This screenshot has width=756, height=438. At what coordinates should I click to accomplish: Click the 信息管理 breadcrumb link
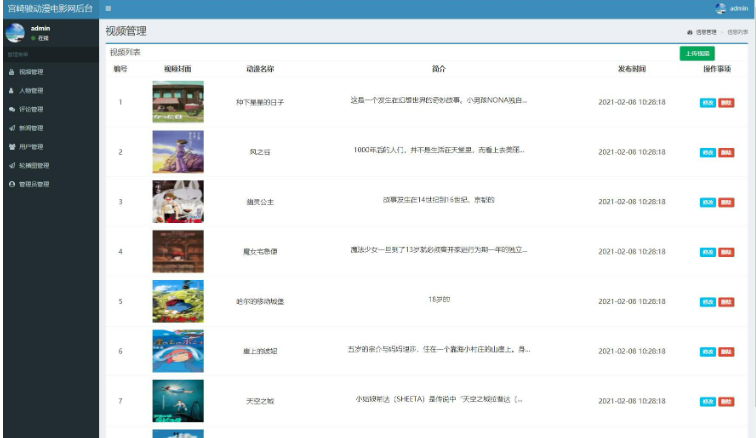(x=706, y=32)
